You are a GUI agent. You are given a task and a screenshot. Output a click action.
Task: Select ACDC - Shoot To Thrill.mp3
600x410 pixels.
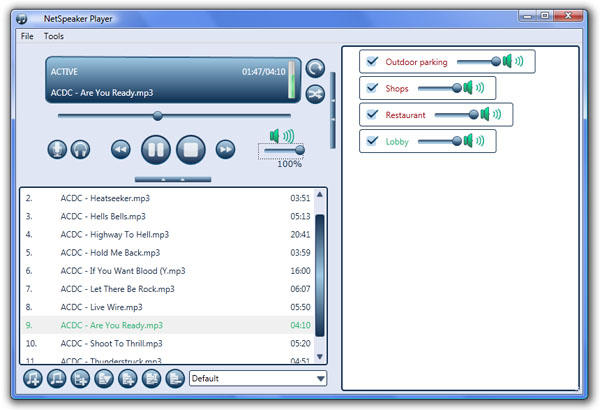click(168, 343)
